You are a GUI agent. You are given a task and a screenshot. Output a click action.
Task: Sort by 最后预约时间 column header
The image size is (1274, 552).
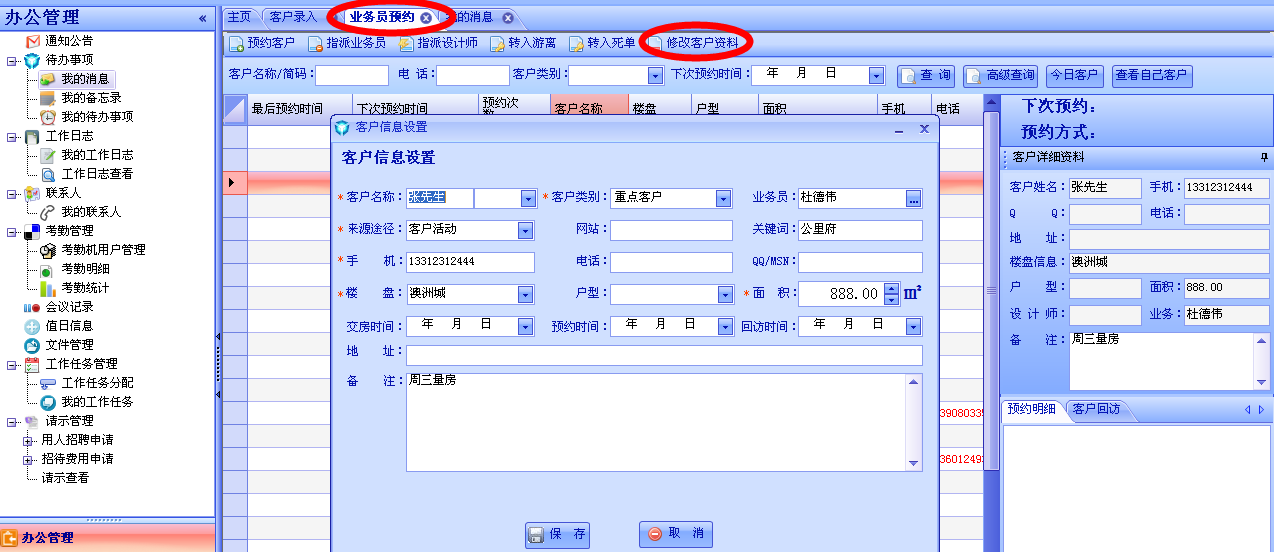point(300,109)
